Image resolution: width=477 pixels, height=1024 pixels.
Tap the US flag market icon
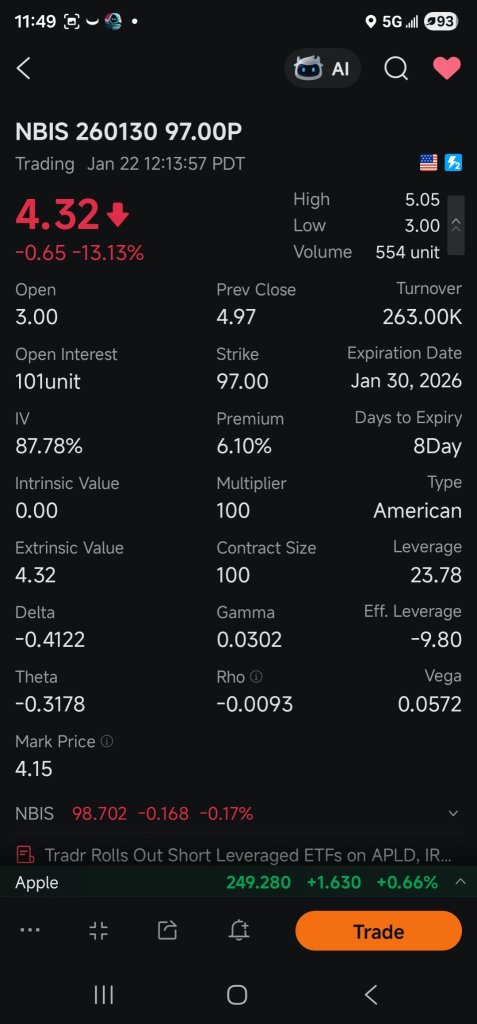[x=429, y=163]
